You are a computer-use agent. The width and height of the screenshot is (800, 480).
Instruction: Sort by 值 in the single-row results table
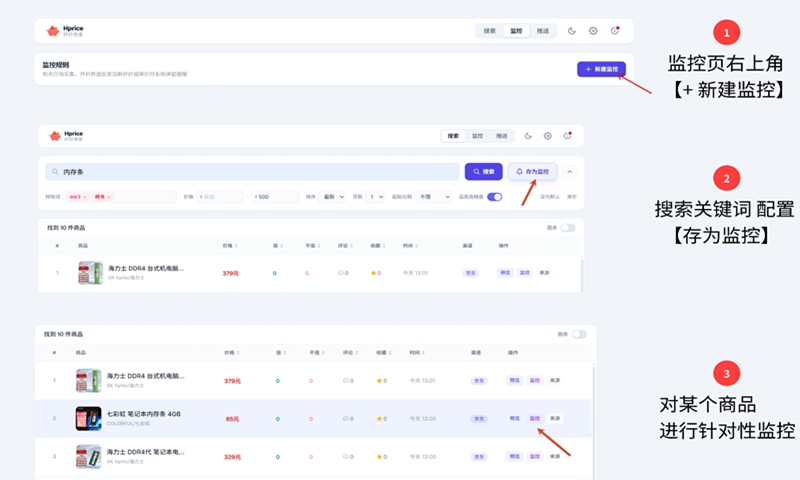point(278,246)
